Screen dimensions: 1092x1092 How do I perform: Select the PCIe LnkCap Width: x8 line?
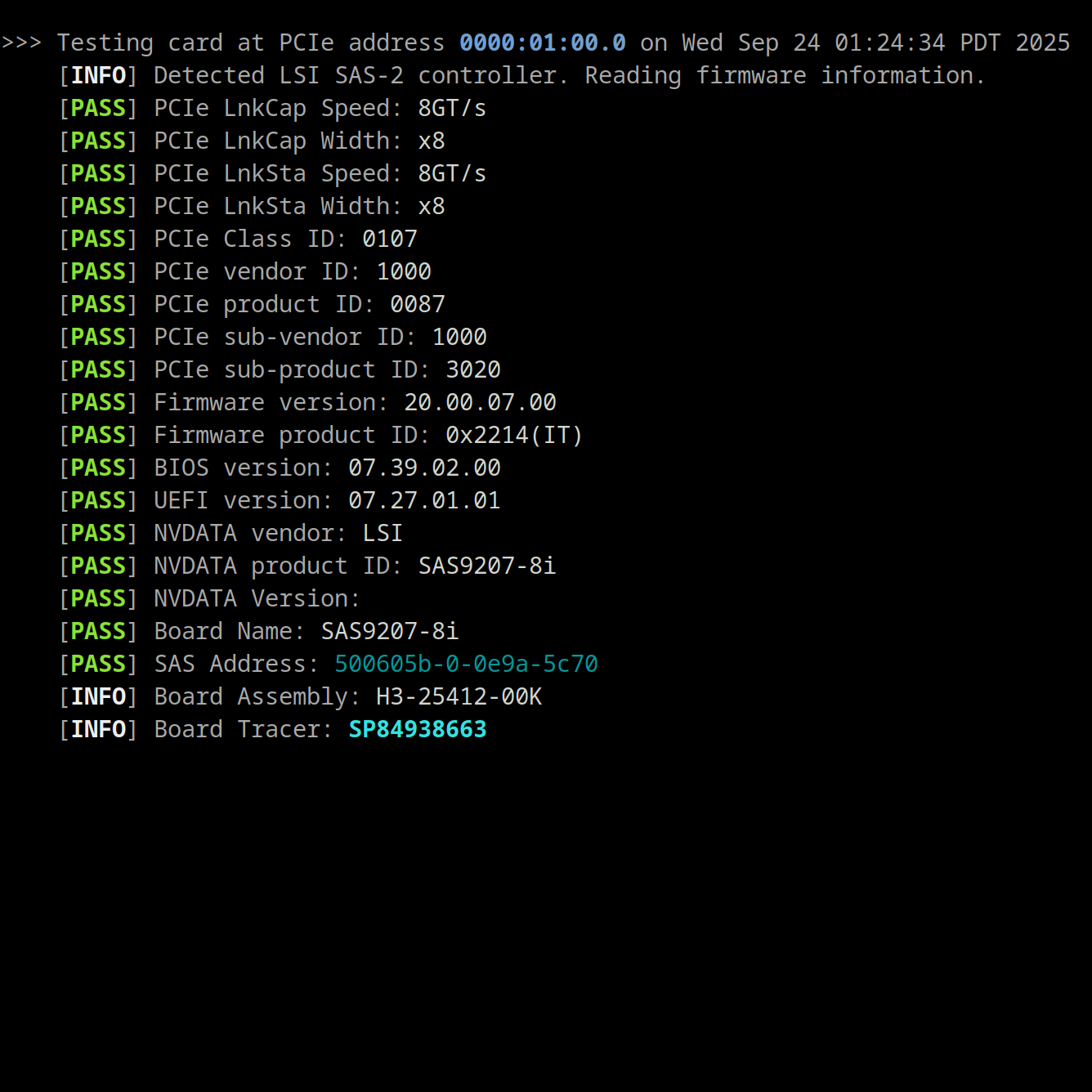coord(253,141)
